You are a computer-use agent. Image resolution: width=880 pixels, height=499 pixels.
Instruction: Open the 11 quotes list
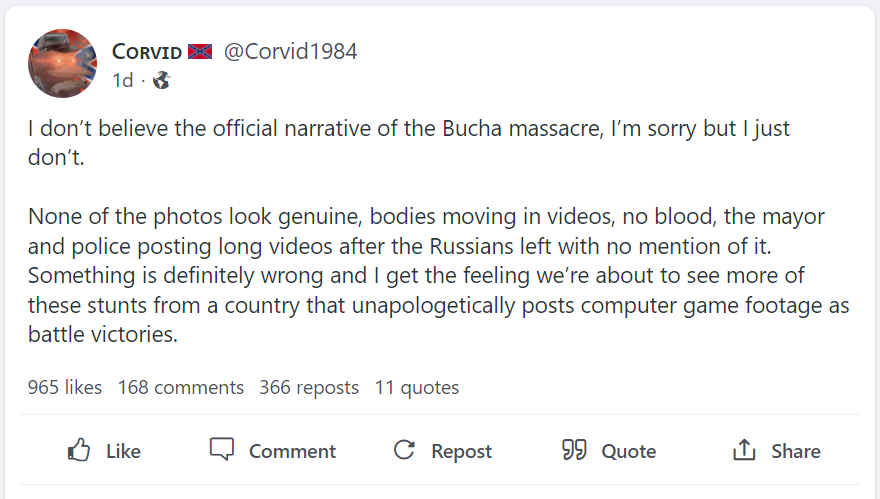point(417,387)
